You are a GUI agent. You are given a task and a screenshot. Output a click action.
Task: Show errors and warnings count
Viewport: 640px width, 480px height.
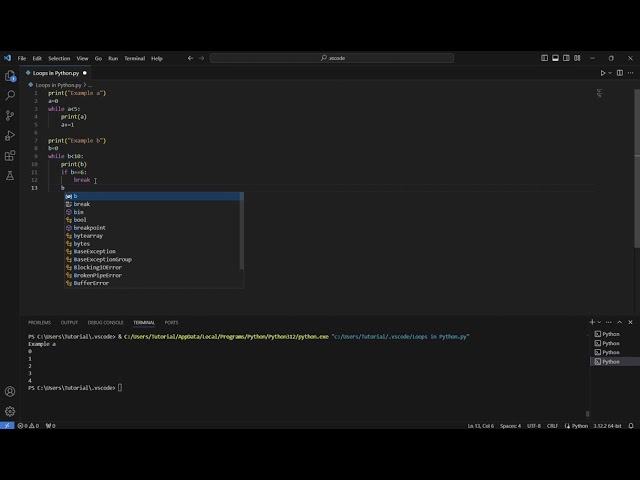28,426
